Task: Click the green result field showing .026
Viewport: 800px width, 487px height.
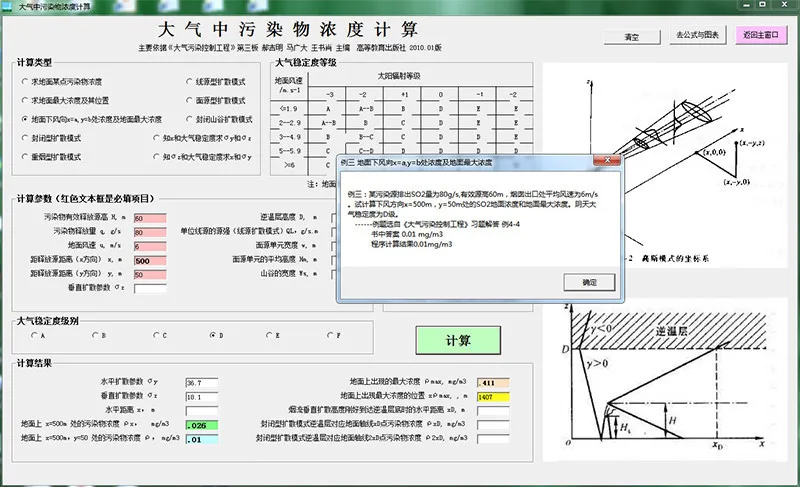Action: click(202, 425)
